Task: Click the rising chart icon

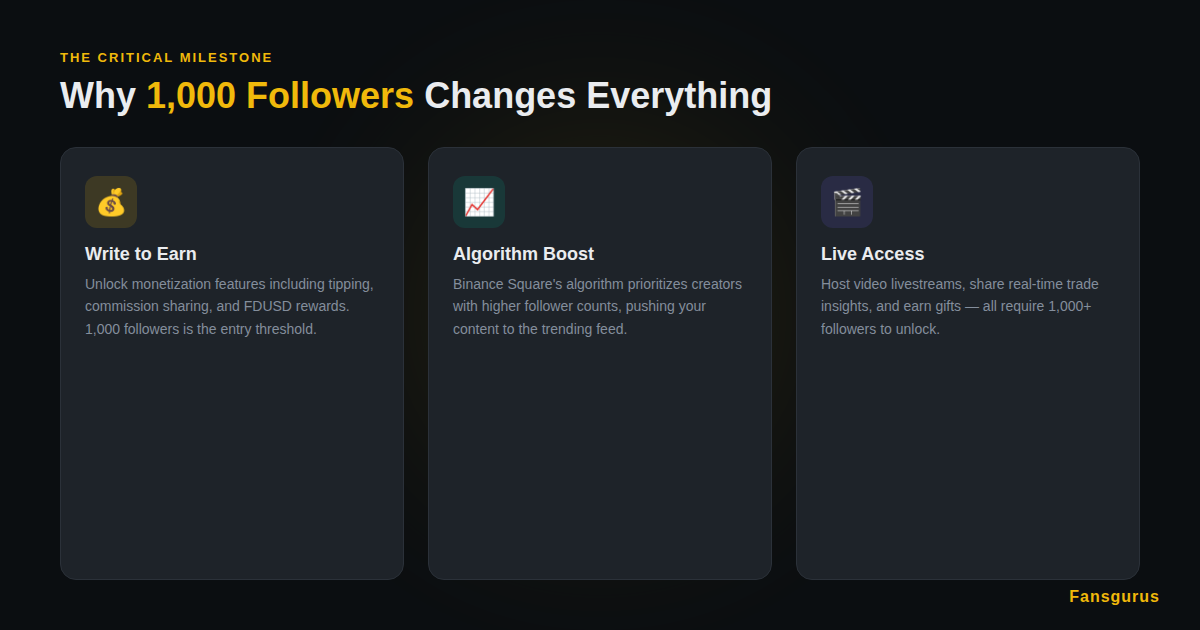Action: click(x=479, y=202)
